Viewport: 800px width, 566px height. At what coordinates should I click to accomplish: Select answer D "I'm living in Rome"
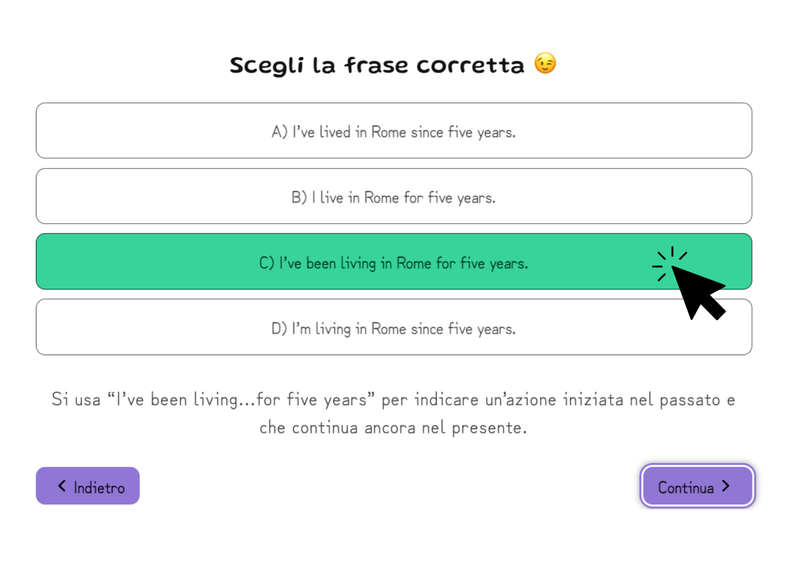pyautogui.click(x=394, y=328)
